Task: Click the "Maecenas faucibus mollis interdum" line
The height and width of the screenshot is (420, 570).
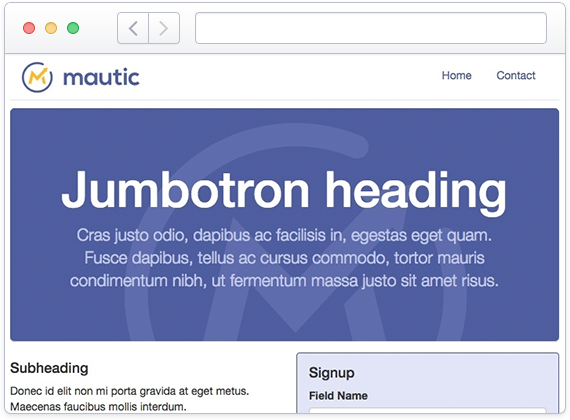Action: [x=98, y=407]
